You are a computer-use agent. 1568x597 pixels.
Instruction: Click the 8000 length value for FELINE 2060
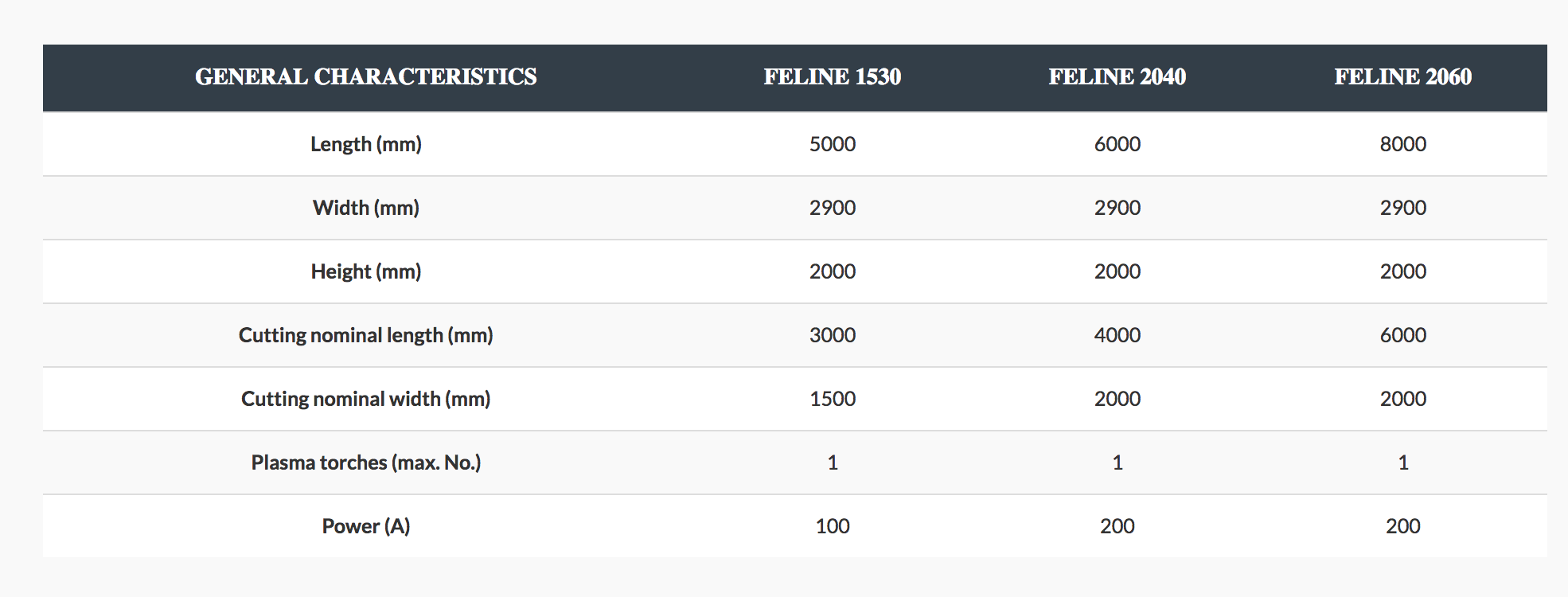click(x=1402, y=144)
